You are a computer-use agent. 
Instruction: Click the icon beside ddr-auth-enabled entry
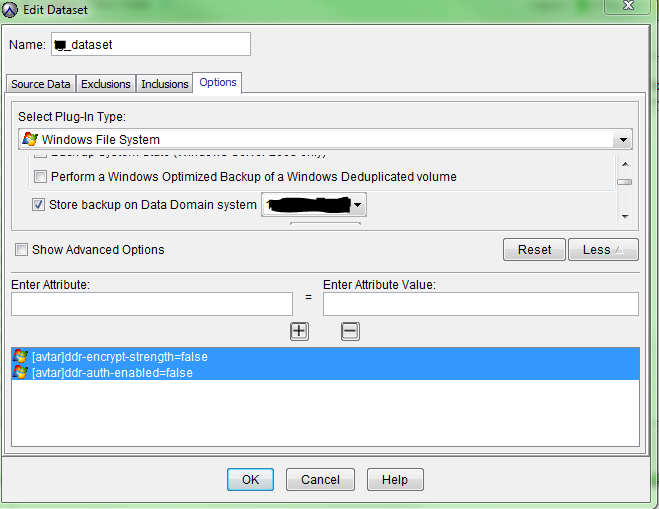pos(20,372)
